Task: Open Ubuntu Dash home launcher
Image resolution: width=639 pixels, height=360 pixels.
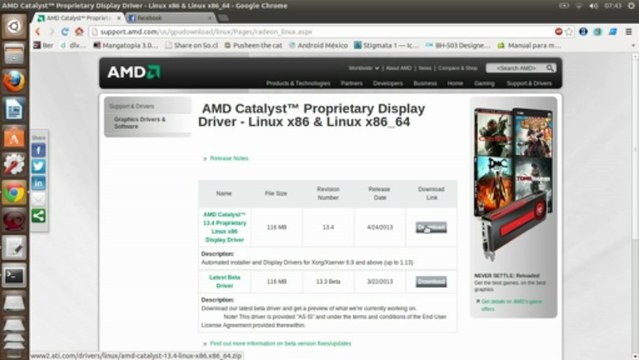Action: [x=14, y=27]
